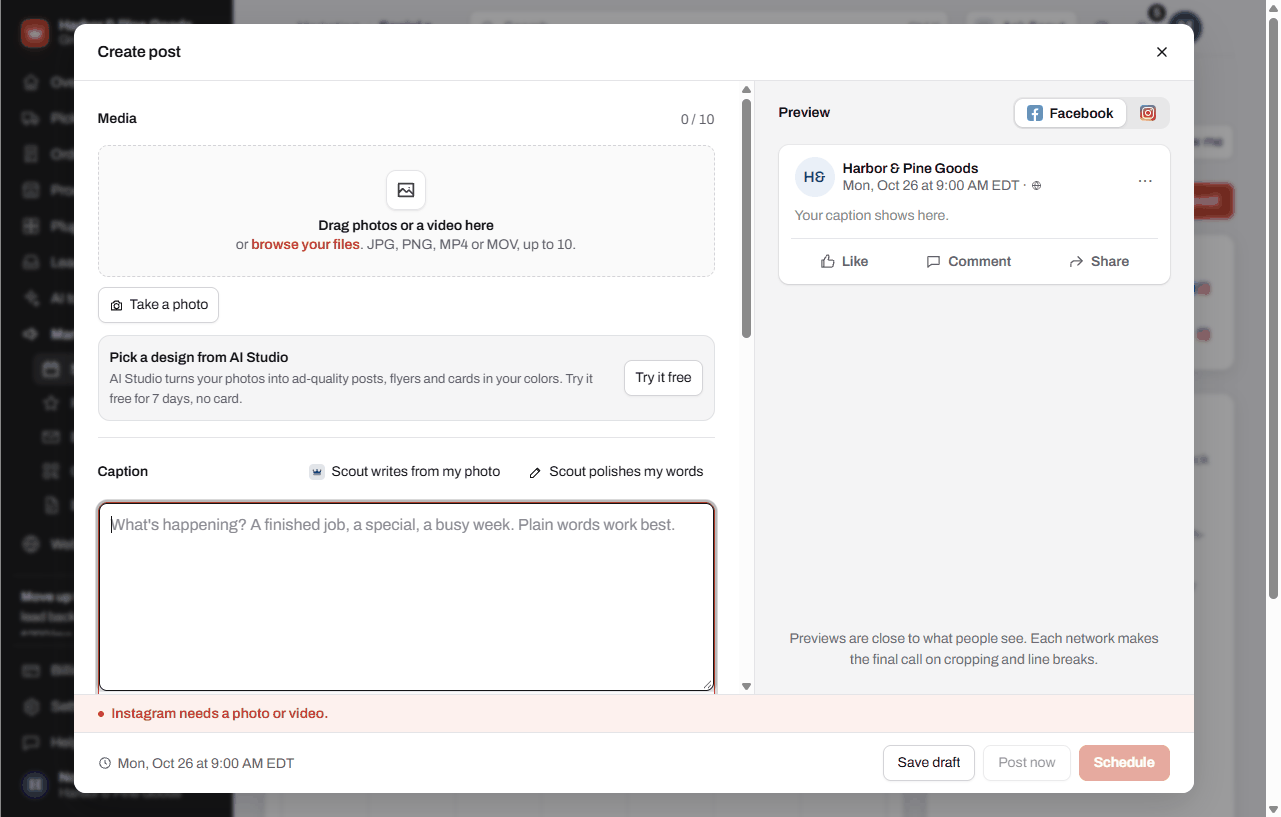
Task: Open the schedule time next to the clock icon
Action: coord(196,763)
